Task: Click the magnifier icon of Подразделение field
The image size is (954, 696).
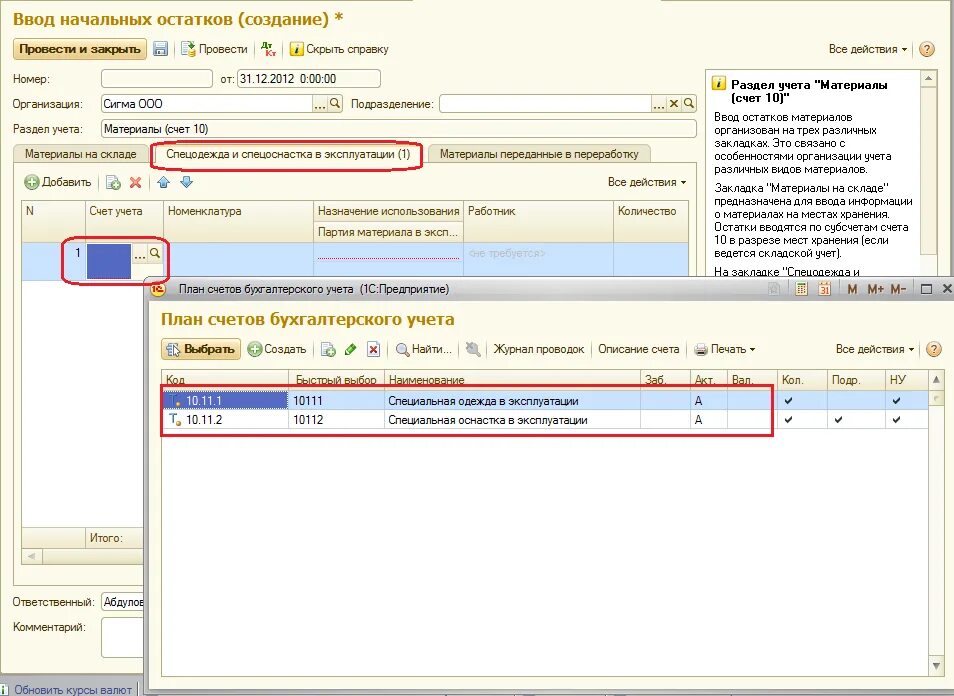Action: click(689, 104)
